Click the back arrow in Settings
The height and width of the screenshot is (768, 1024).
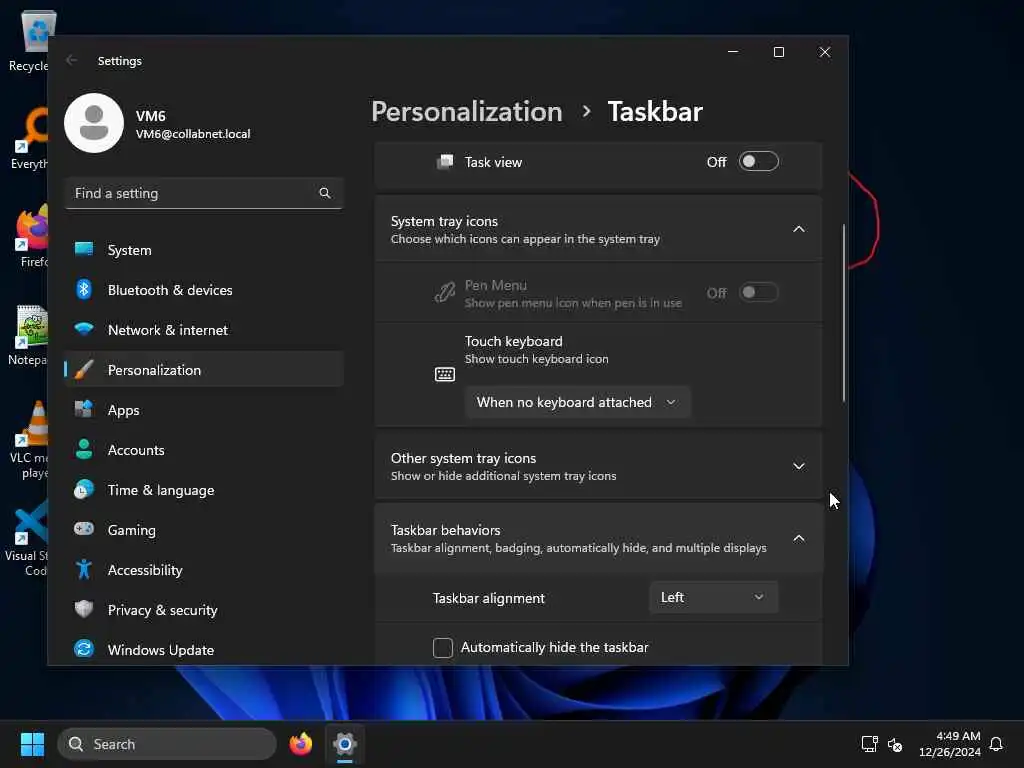[71, 60]
